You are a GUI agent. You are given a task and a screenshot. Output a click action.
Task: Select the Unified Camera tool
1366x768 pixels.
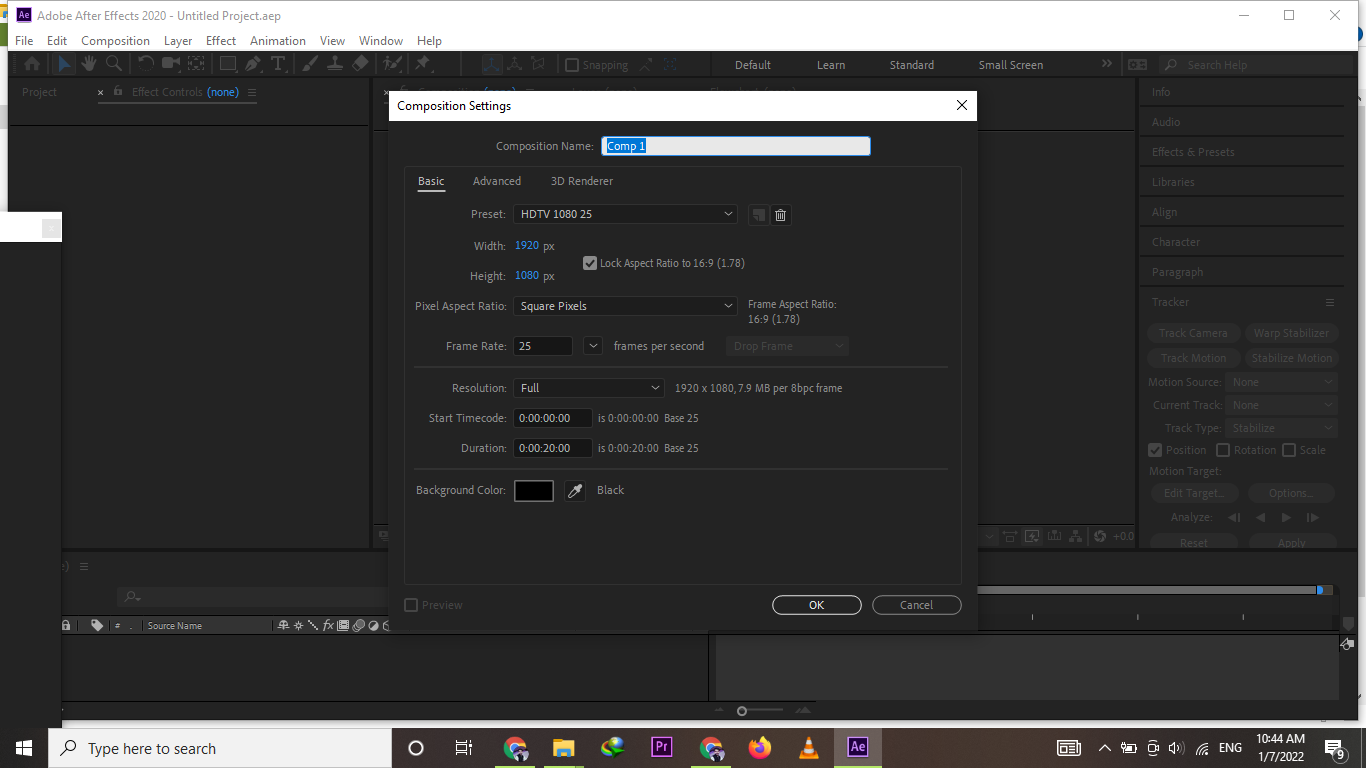[171, 64]
